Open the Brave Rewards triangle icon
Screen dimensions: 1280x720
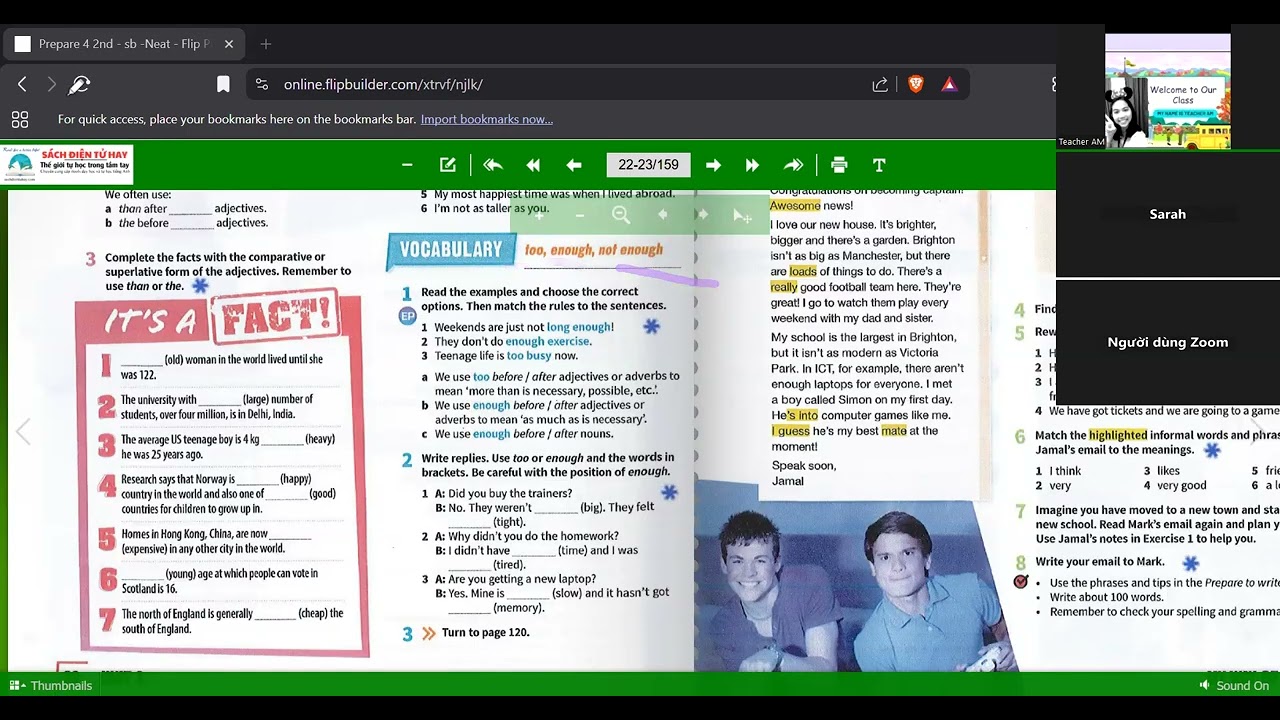tap(949, 85)
